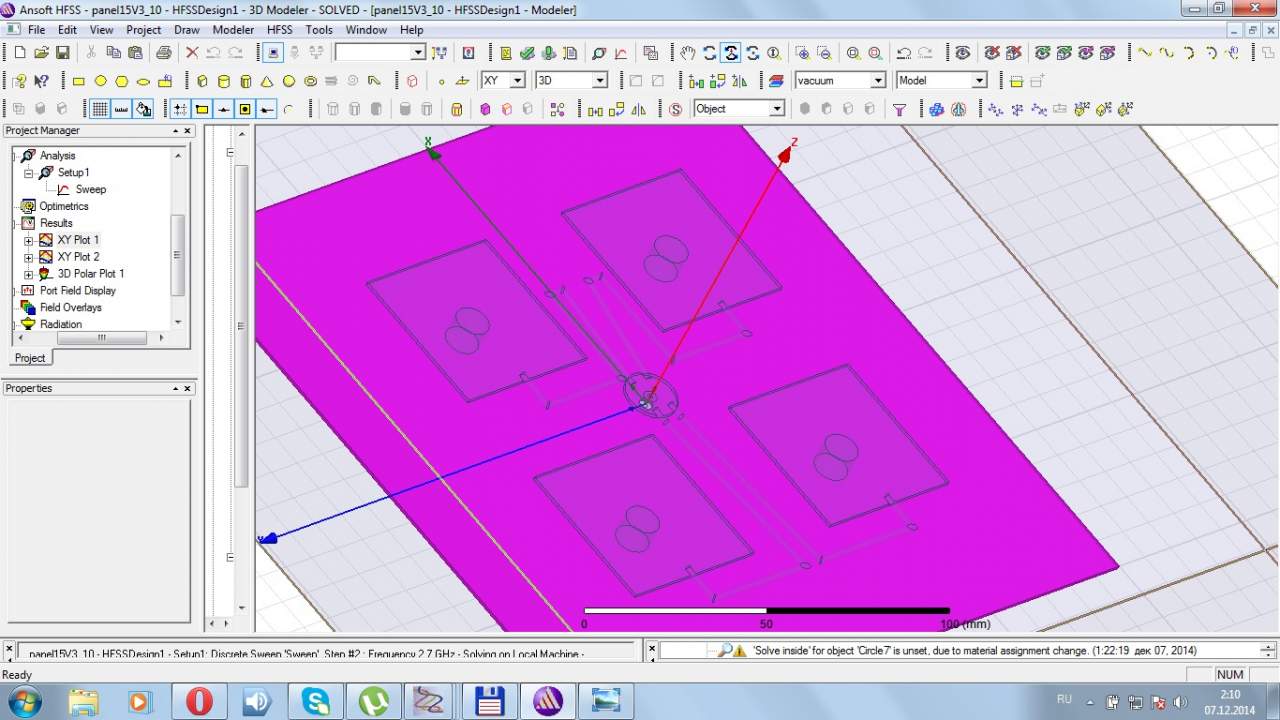1280x720 pixels.
Task: Select Optimetrics in the project tree
Action: (x=64, y=206)
